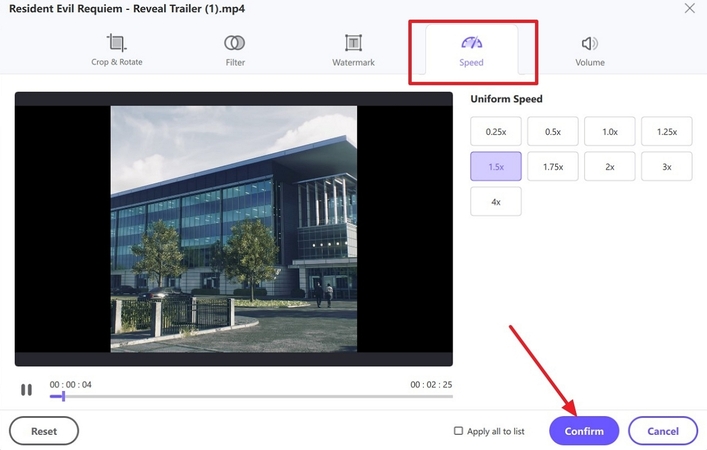Click the playback progress slider handle
Screen dimensions: 707x450
point(64,396)
